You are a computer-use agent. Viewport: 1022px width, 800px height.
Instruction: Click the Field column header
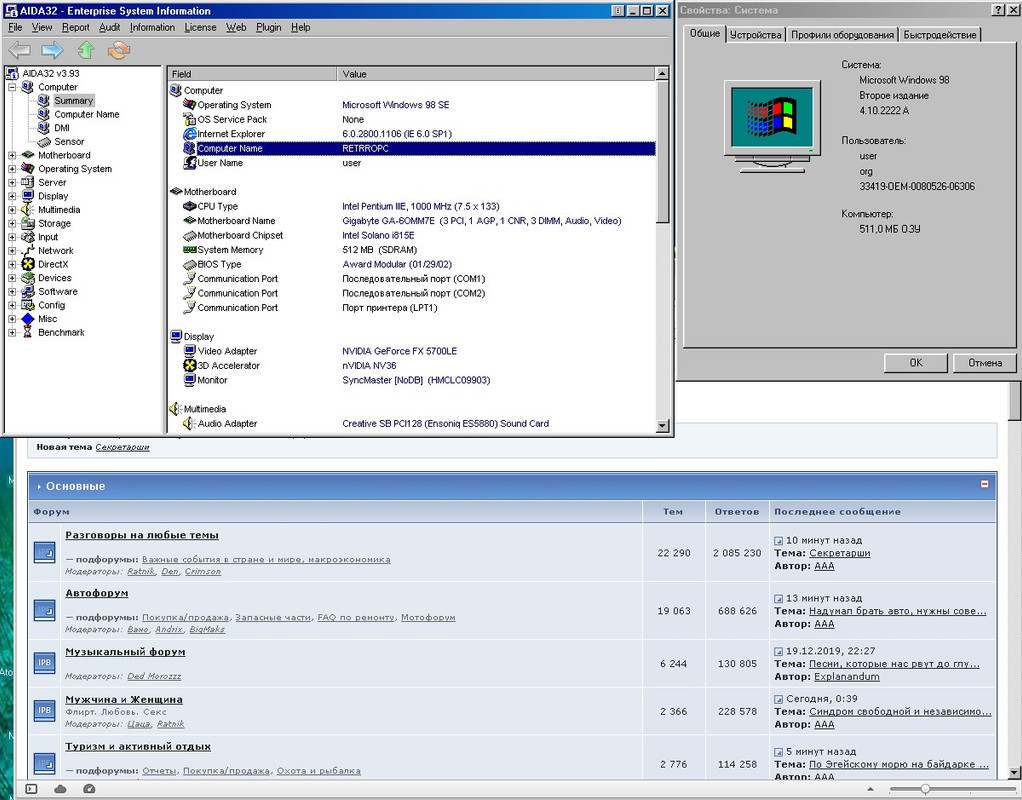[252, 74]
